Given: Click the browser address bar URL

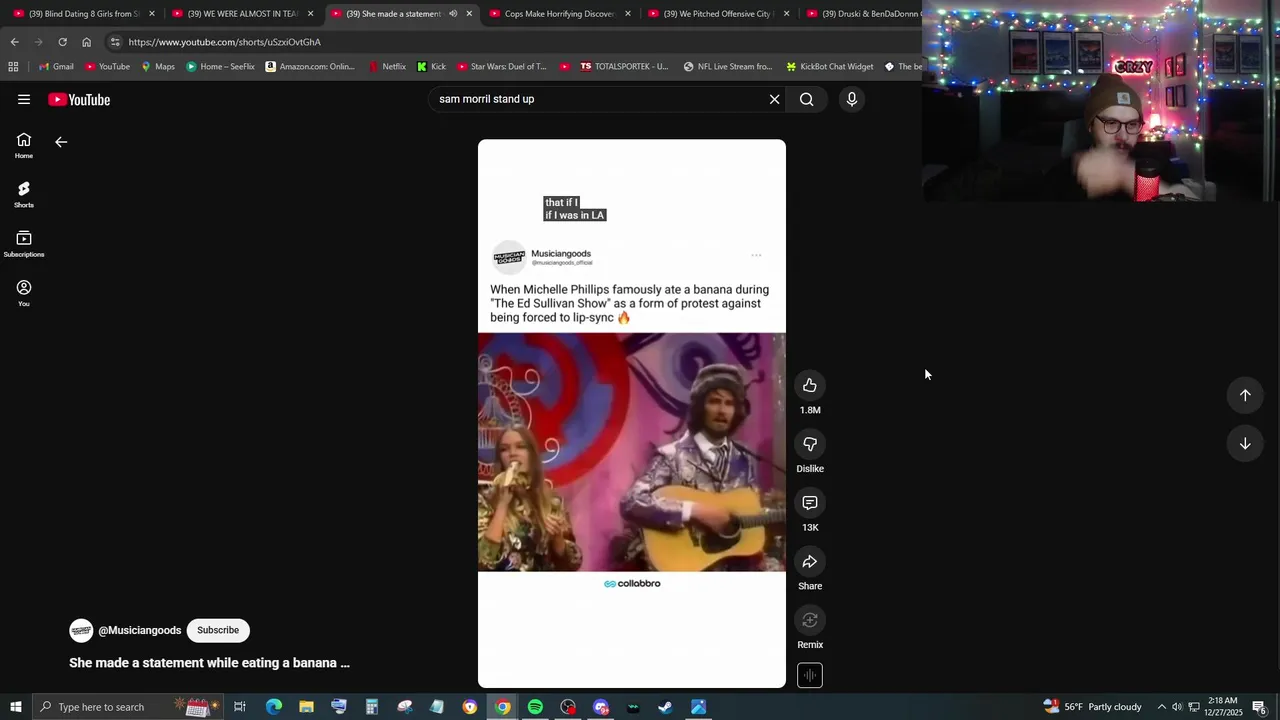Looking at the screenshot, I should [x=225, y=42].
